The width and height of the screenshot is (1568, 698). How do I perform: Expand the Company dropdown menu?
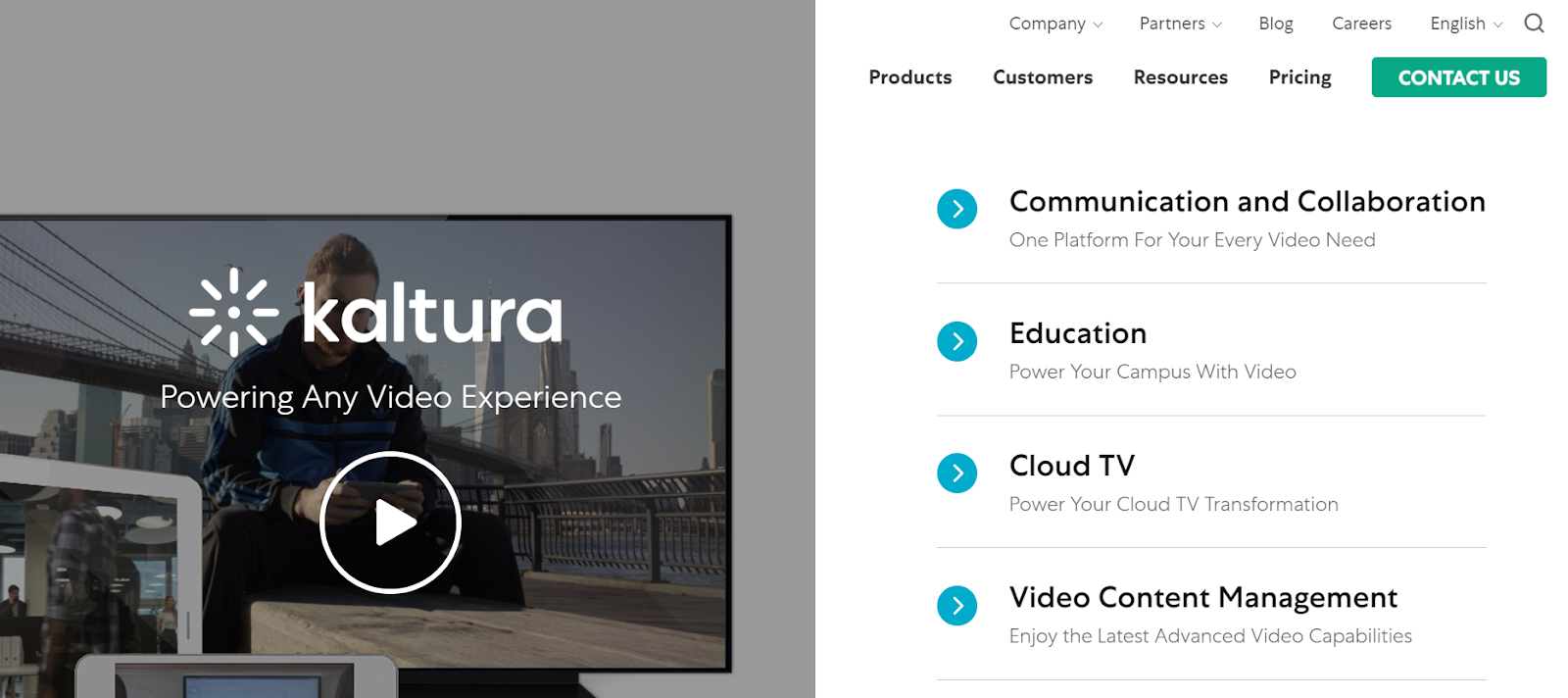(x=1055, y=24)
